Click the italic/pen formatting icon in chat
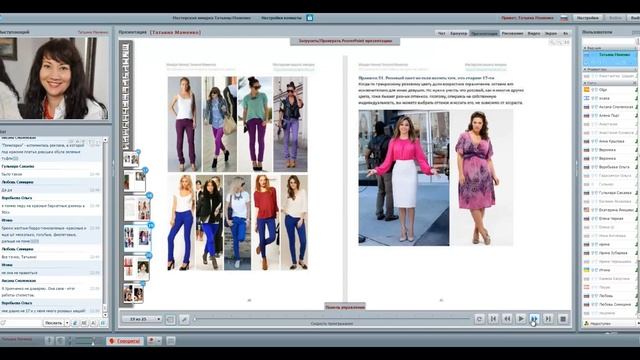The height and width of the screenshot is (360, 640). point(75,323)
